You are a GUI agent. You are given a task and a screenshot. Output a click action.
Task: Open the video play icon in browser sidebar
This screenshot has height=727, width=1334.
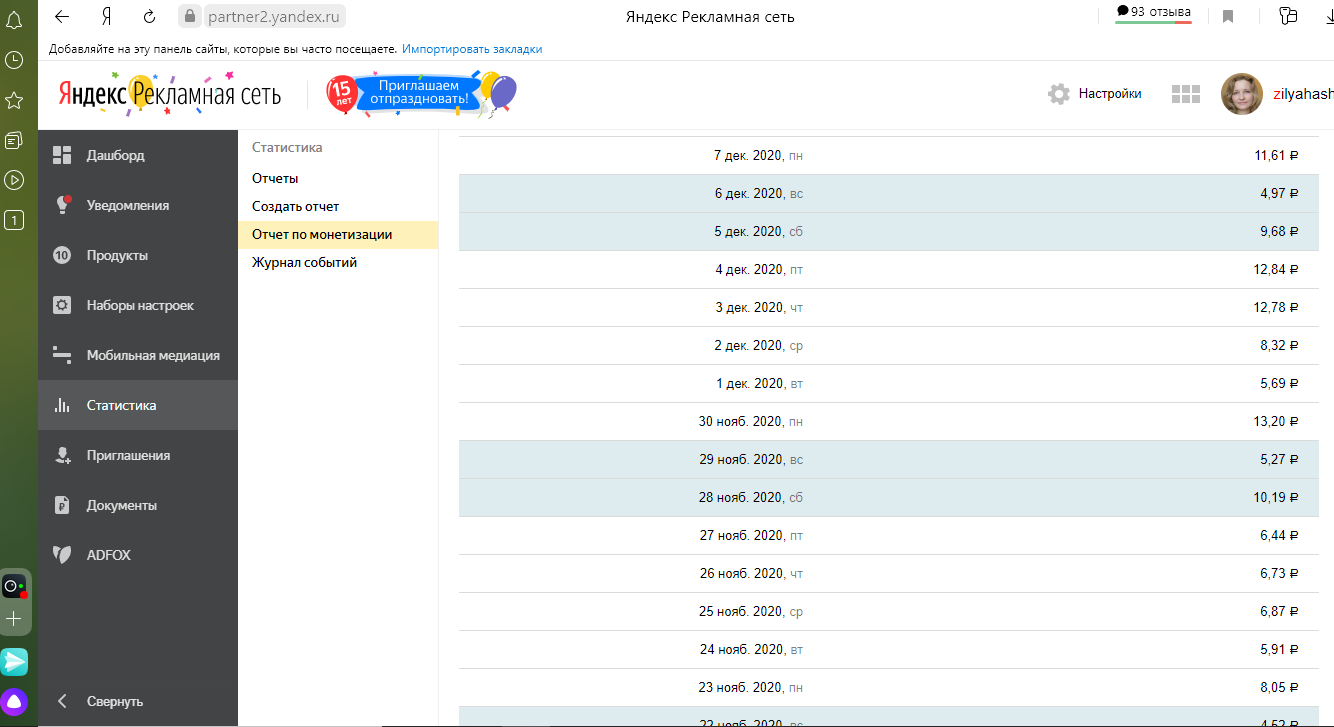(14, 180)
